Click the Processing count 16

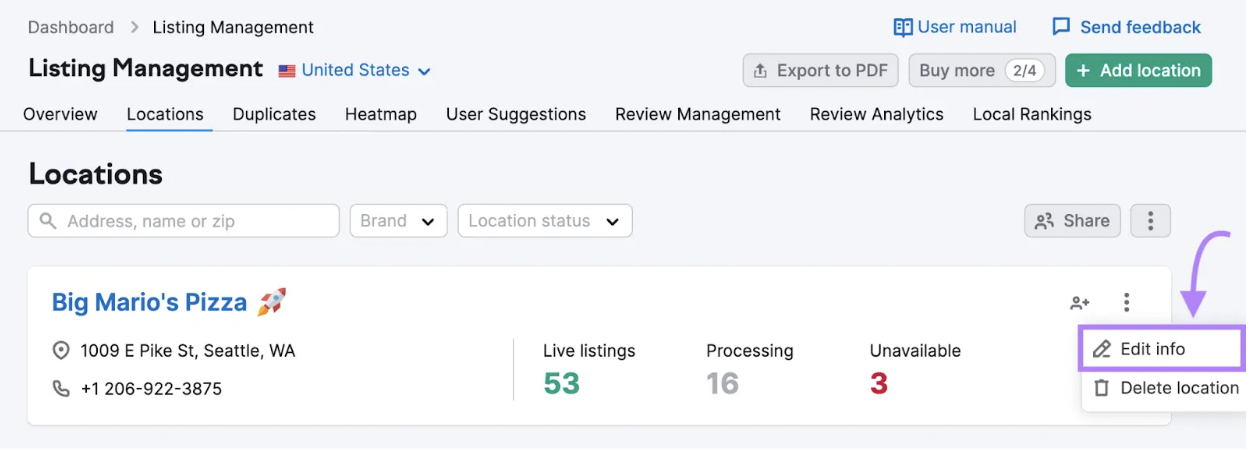(723, 383)
